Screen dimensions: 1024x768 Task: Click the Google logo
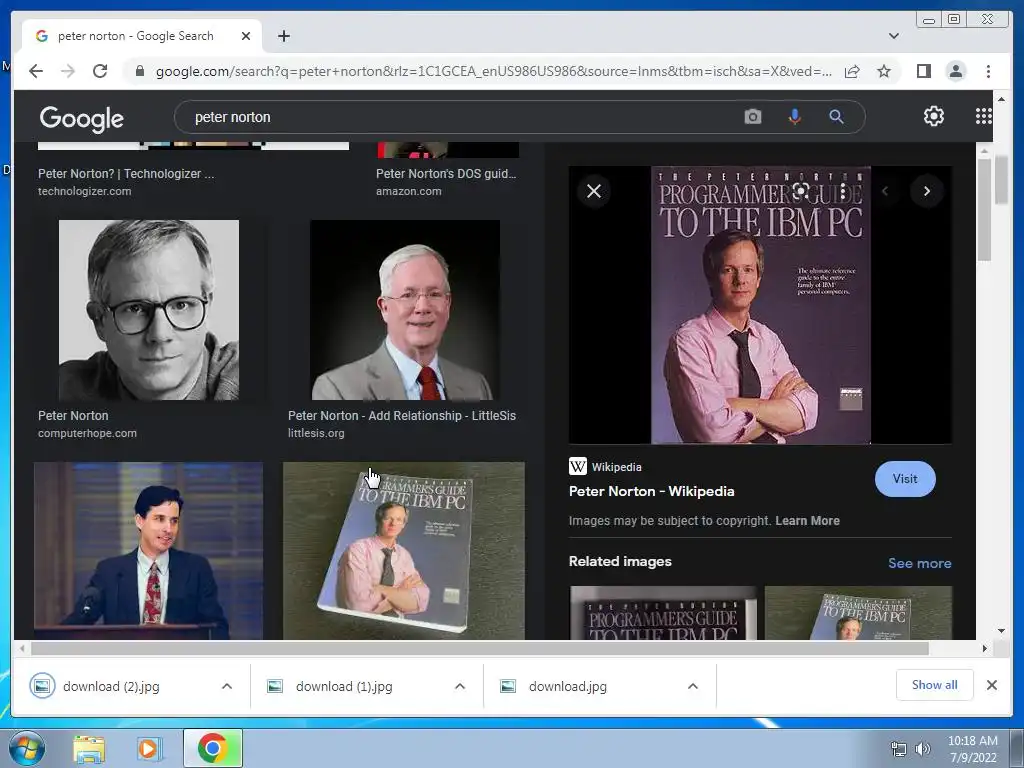[x=82, y=119]
